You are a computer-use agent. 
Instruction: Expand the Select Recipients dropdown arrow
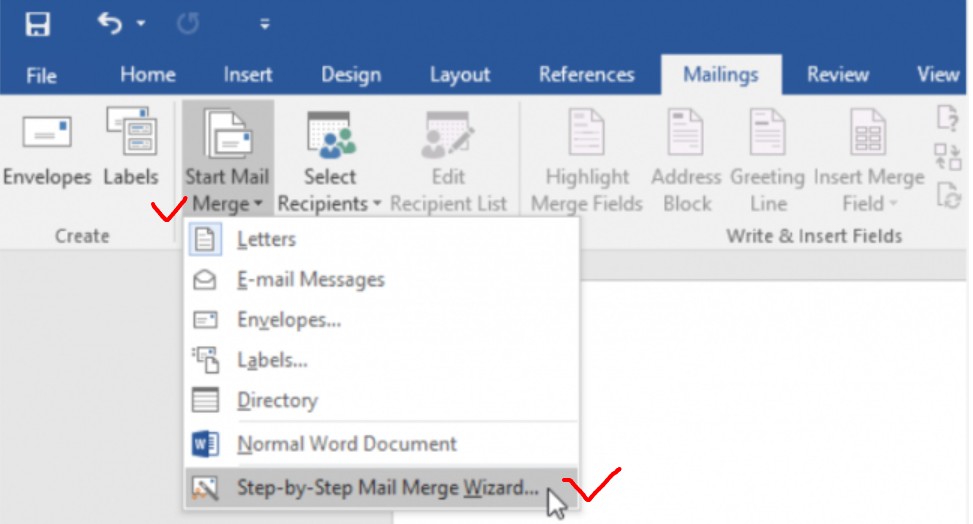click(x=377, y=204)
